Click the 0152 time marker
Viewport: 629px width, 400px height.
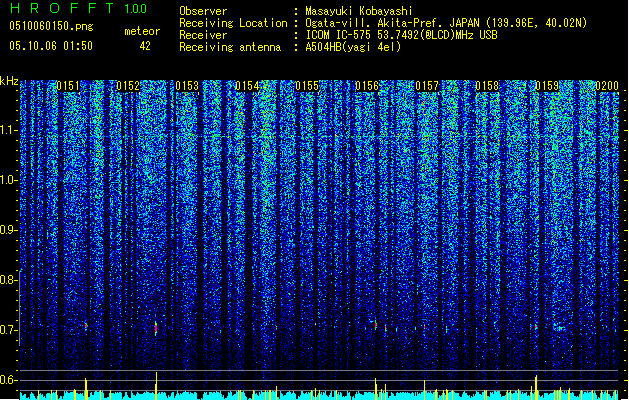tap(128, 86)
